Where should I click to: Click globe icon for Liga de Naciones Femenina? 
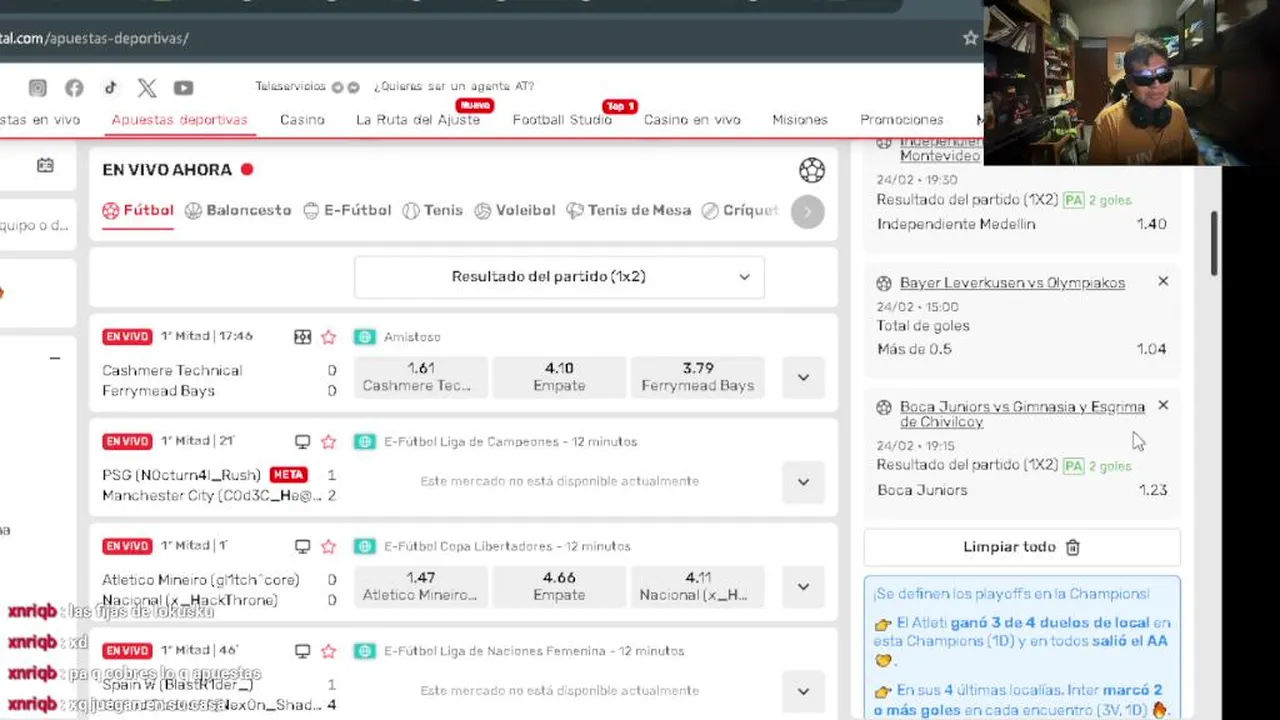[x=365, y=651]
